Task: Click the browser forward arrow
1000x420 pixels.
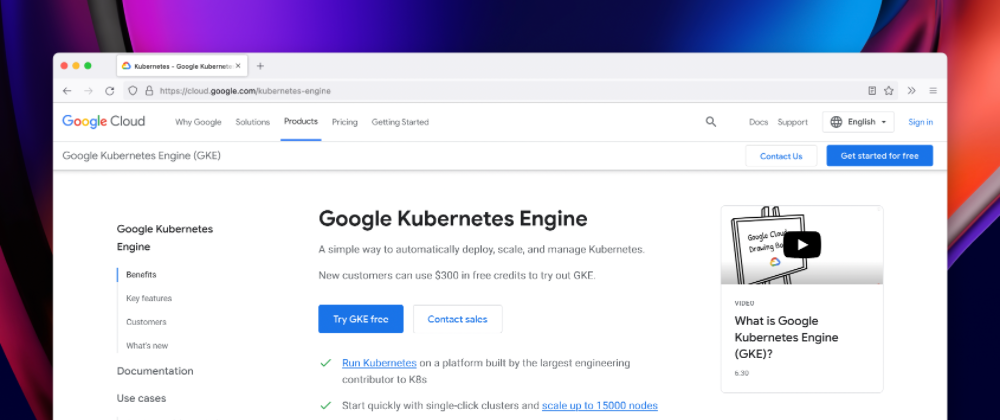Action: click(x=89, y=91)
